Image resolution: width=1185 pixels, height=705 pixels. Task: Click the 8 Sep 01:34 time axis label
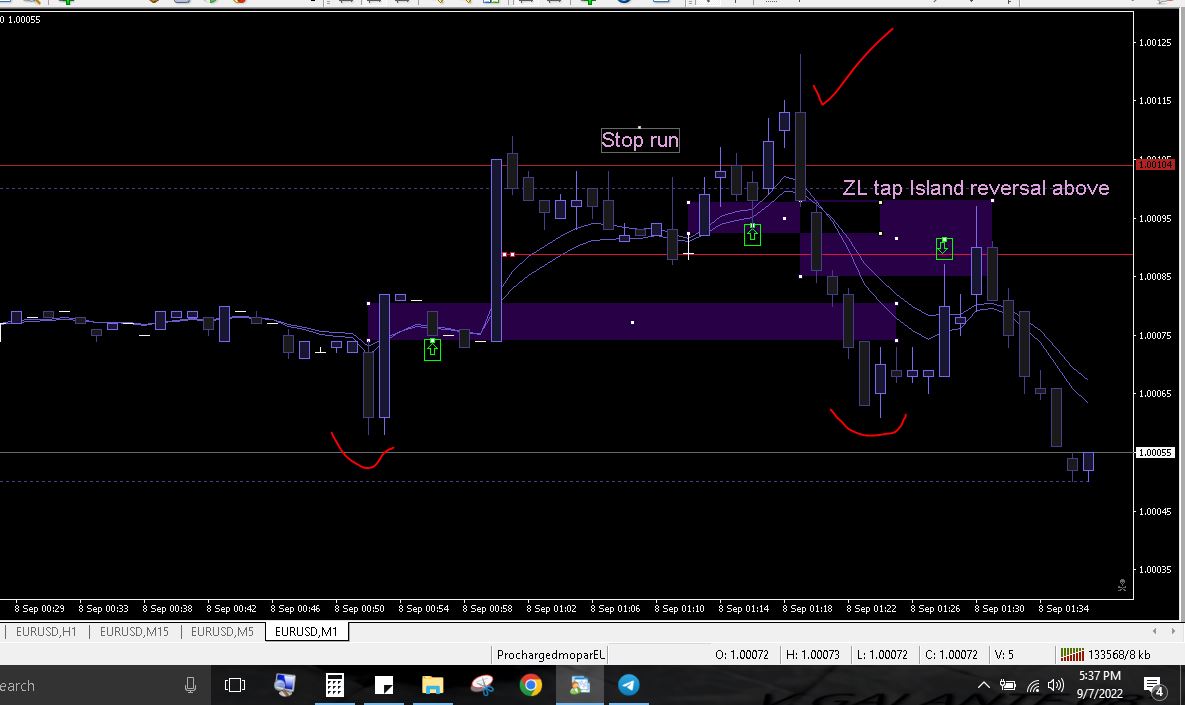coord(1063,608)
